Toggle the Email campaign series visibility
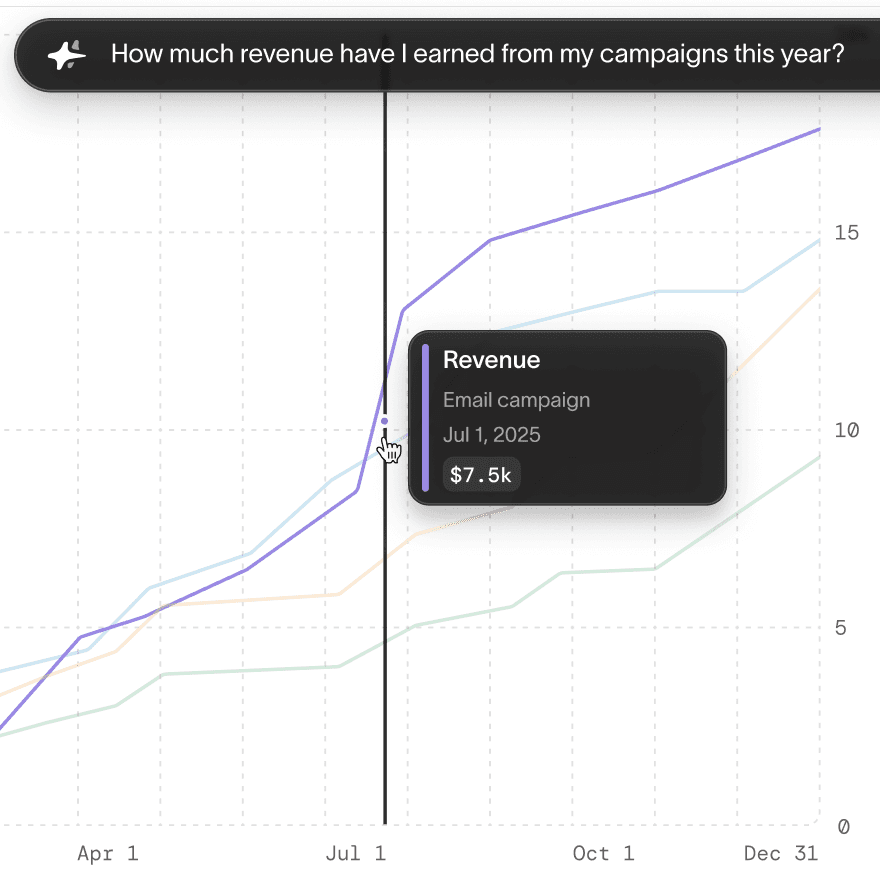Image resolution: width=880 pixels, height=880 pixels. 516,399
